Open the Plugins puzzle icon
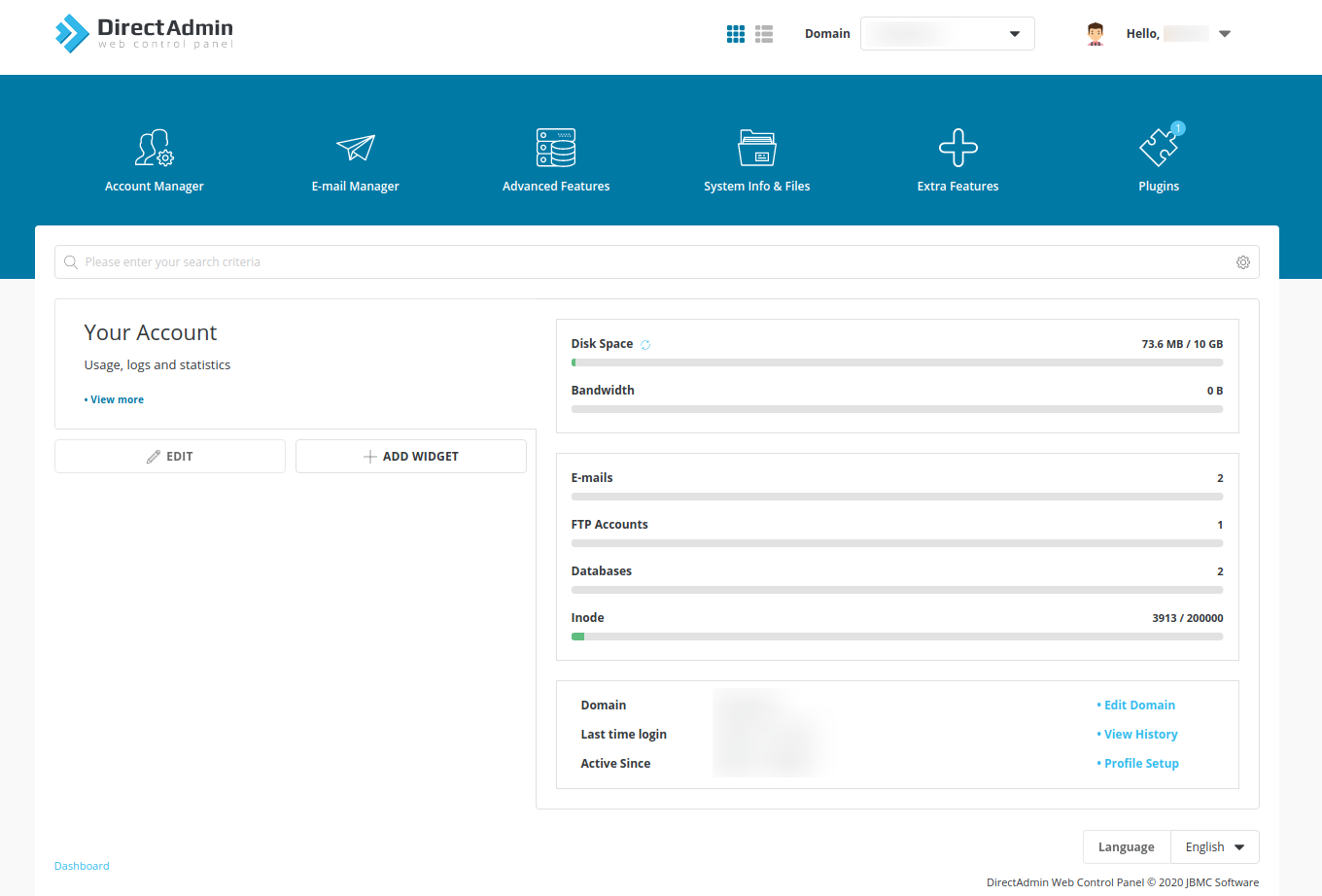 (x=1159, y=148)
